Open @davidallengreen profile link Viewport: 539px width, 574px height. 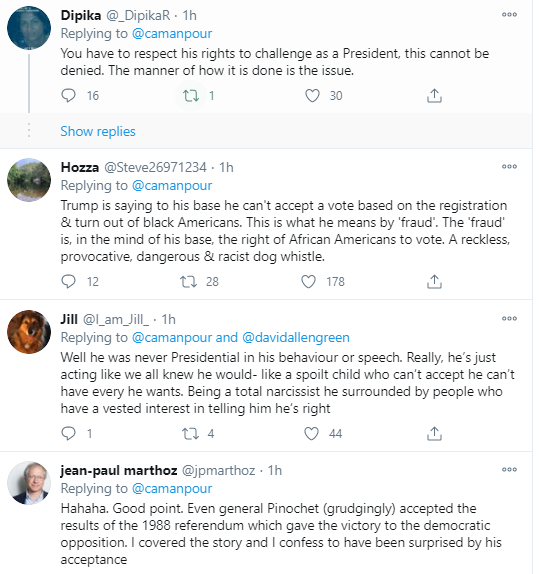pyautogui.click(x=296, y=337)
